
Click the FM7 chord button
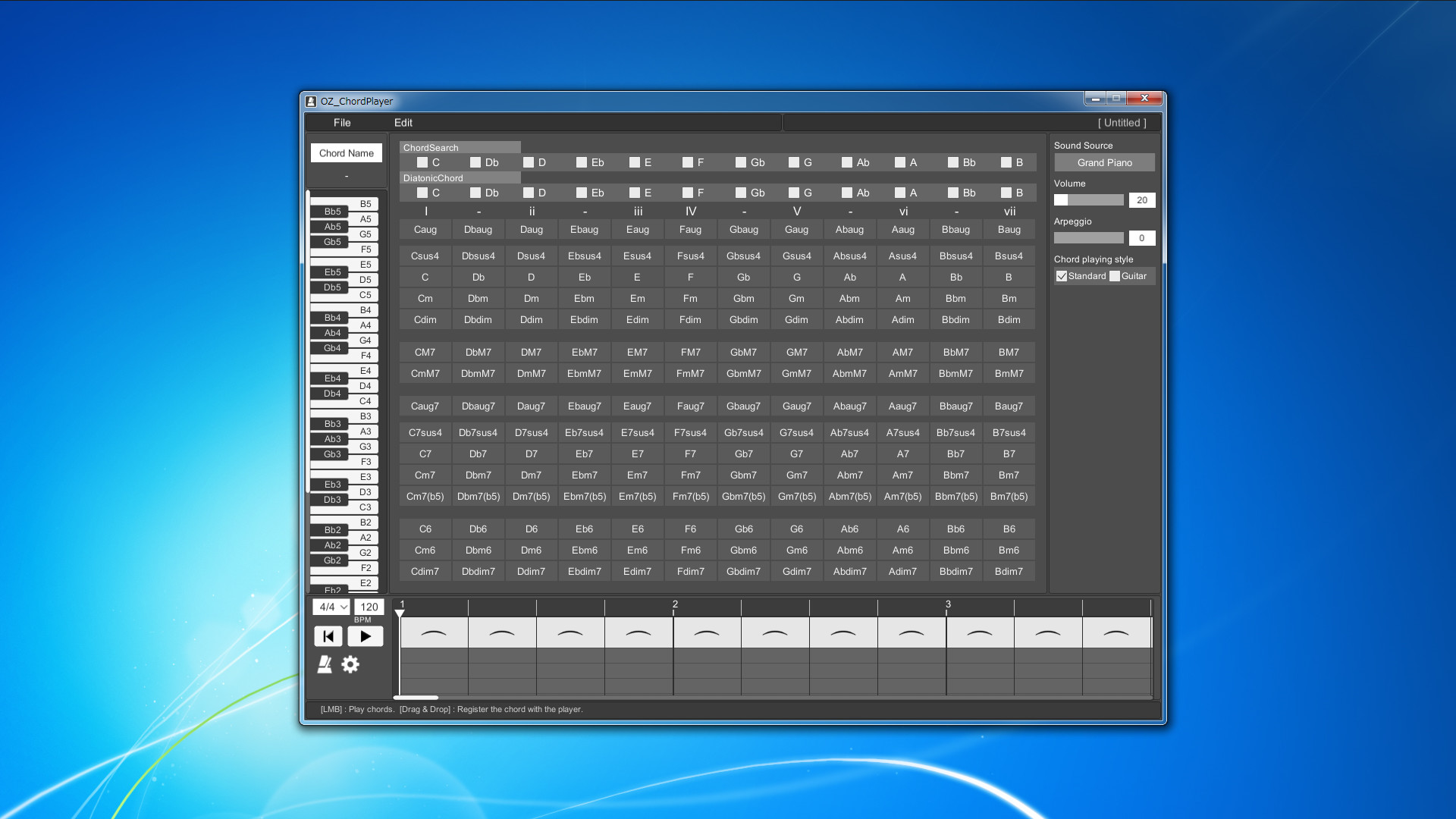pyautogui.click(x=690, y=352)
